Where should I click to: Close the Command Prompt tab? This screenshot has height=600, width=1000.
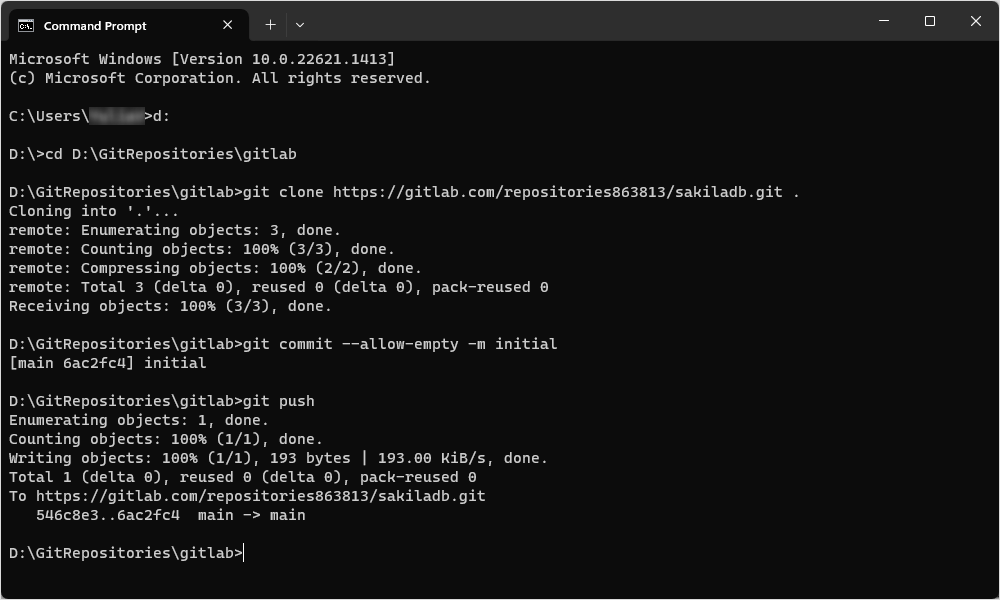coord(227,24)
